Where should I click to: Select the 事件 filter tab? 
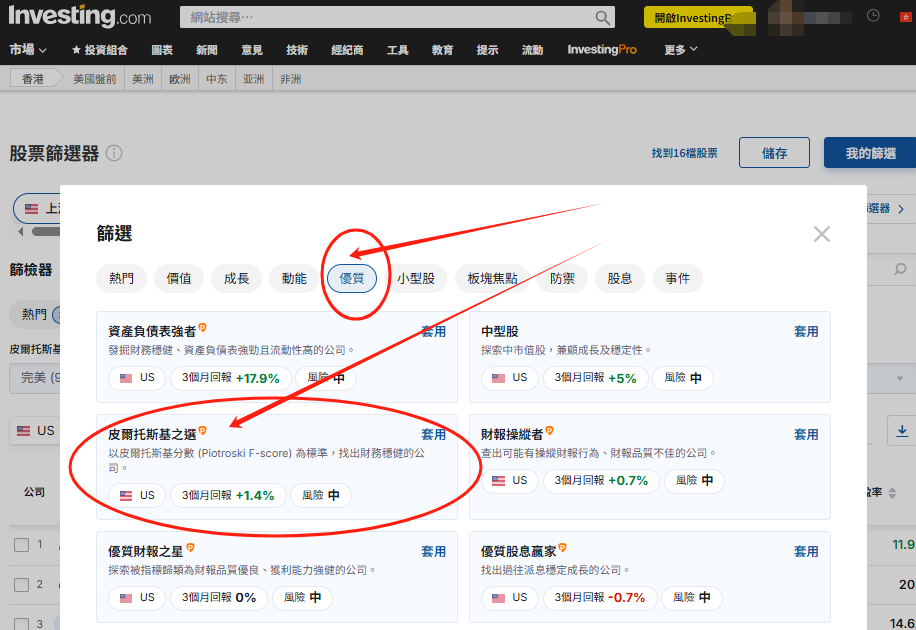(x=678, y=278)
